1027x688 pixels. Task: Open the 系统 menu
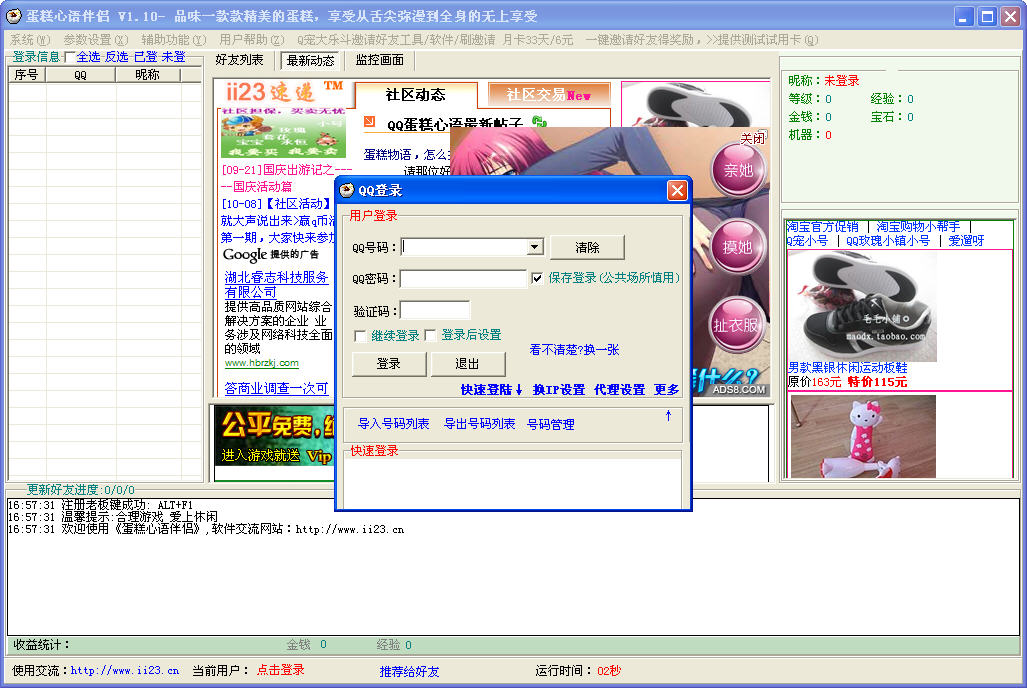(x=30, y=40)
